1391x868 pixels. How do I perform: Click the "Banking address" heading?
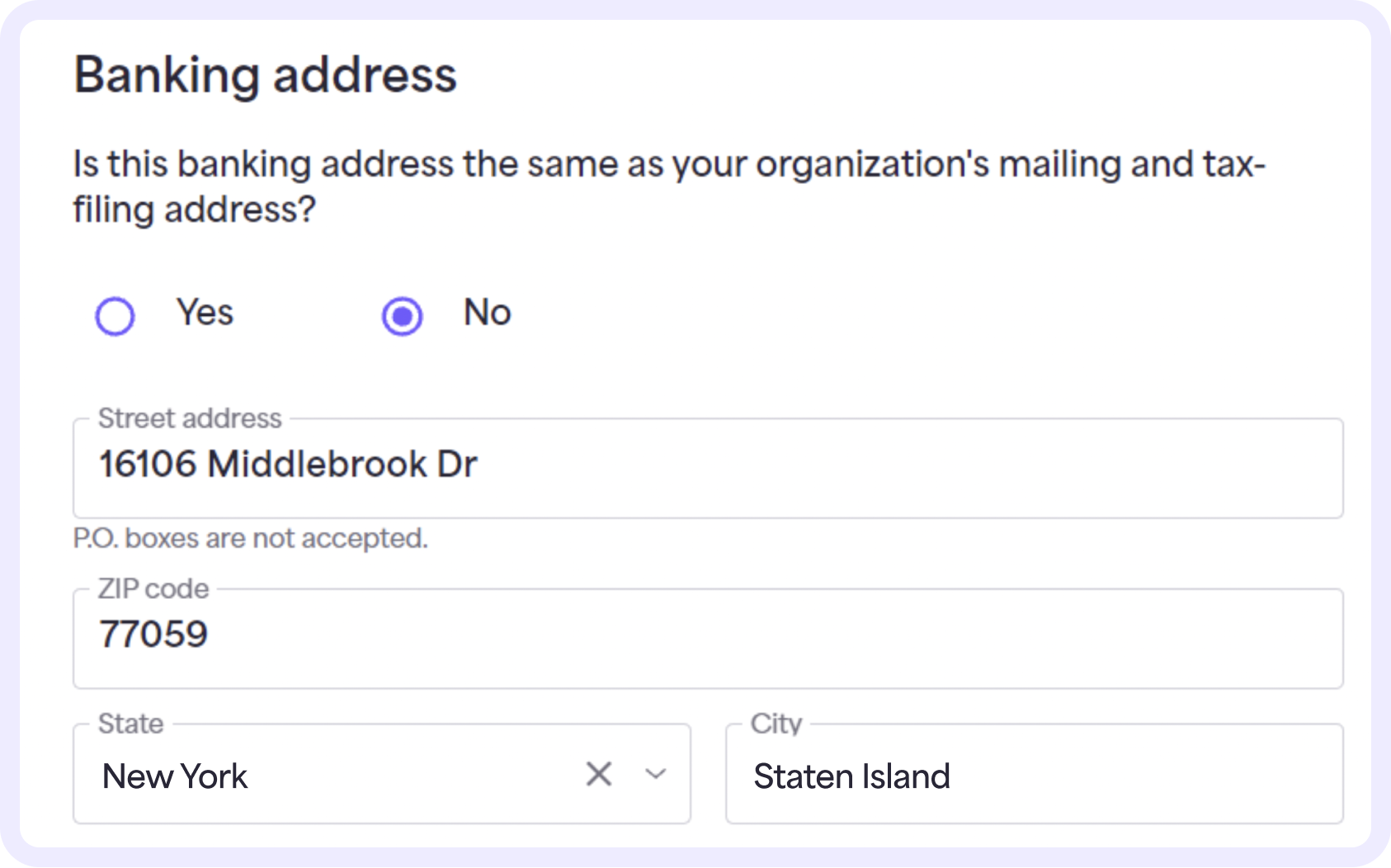coord(265,75)
